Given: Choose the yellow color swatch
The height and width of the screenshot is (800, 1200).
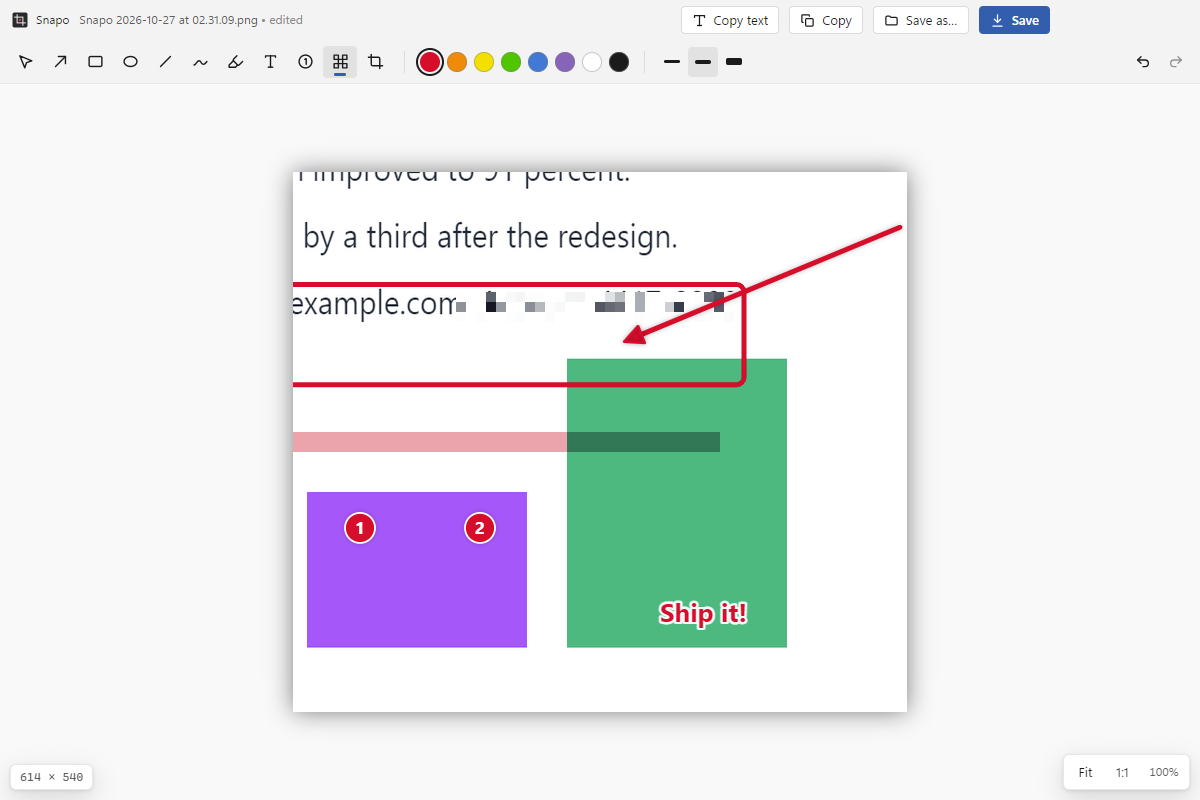Looking at the screenshot, I should (x=484, y=62).
